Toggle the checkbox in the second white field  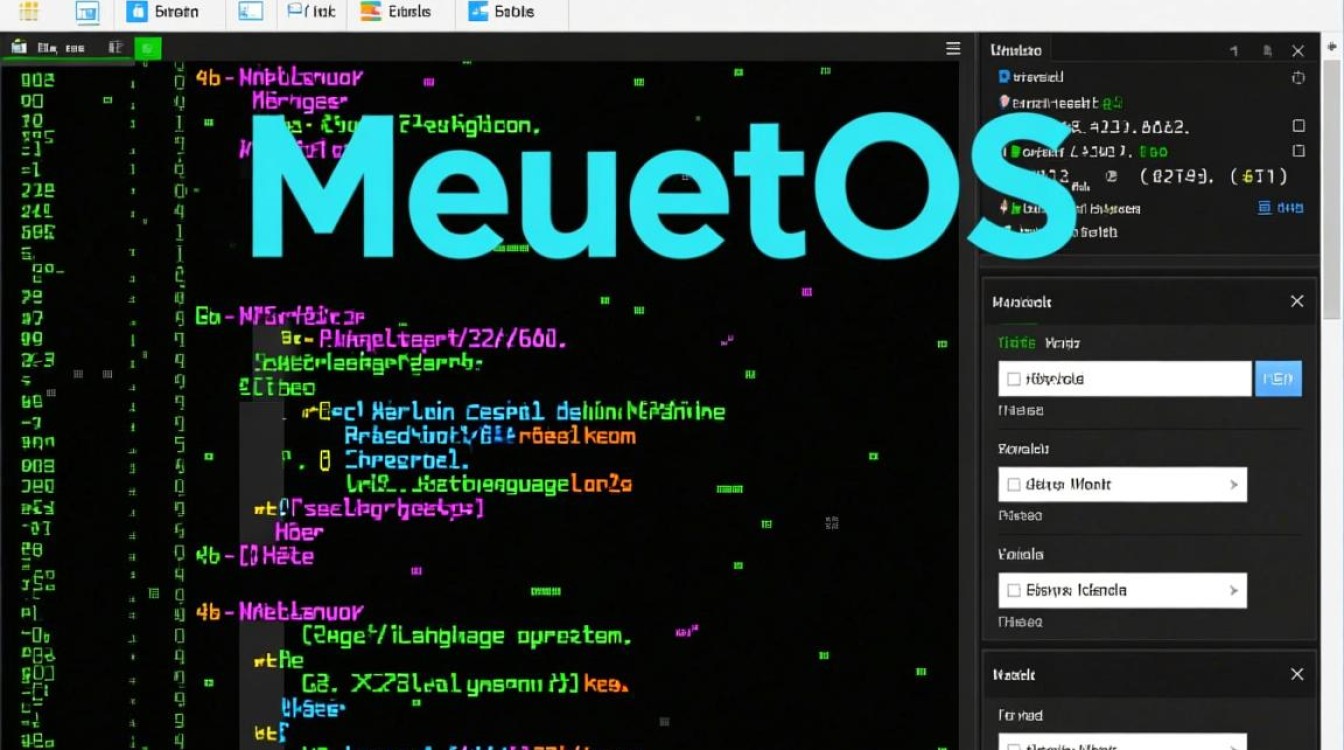pos(1014,485)
